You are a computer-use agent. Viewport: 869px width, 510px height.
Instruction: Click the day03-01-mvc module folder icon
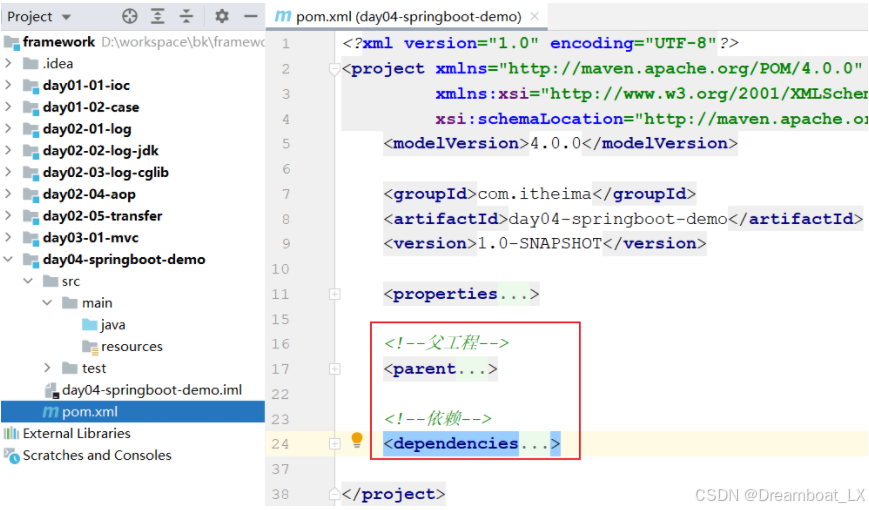tap(30, 238)
